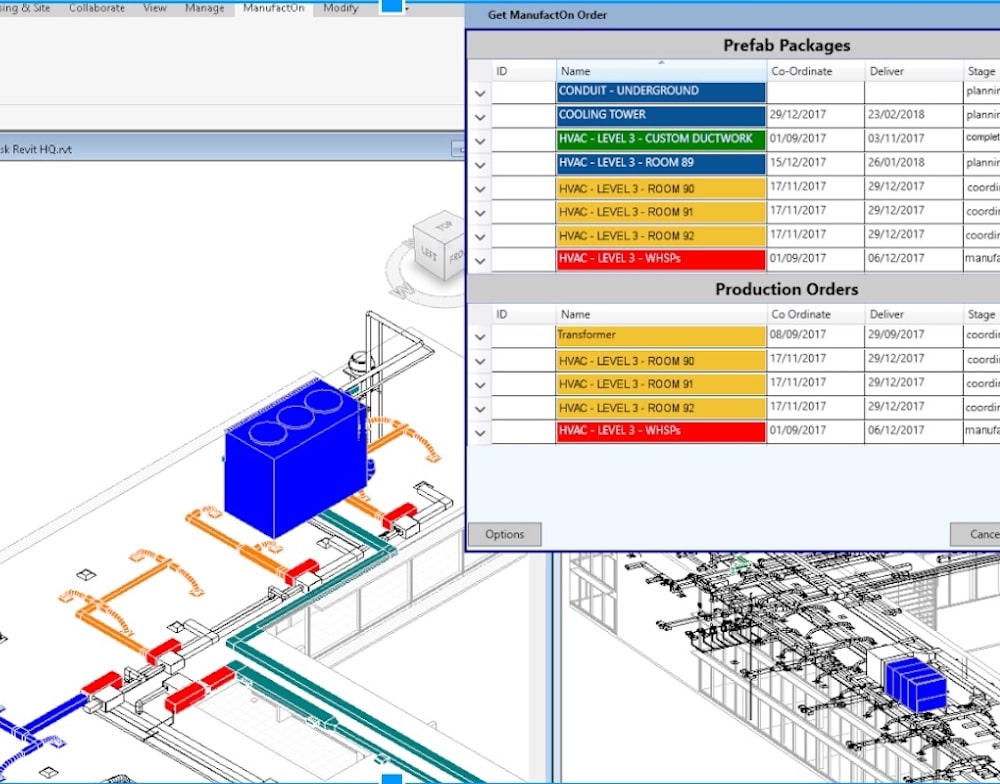1000x784 pixels.
Task: Expand the HVAC - LEVEL 3 - ROOM 89 row
Action: click(480, 163)
